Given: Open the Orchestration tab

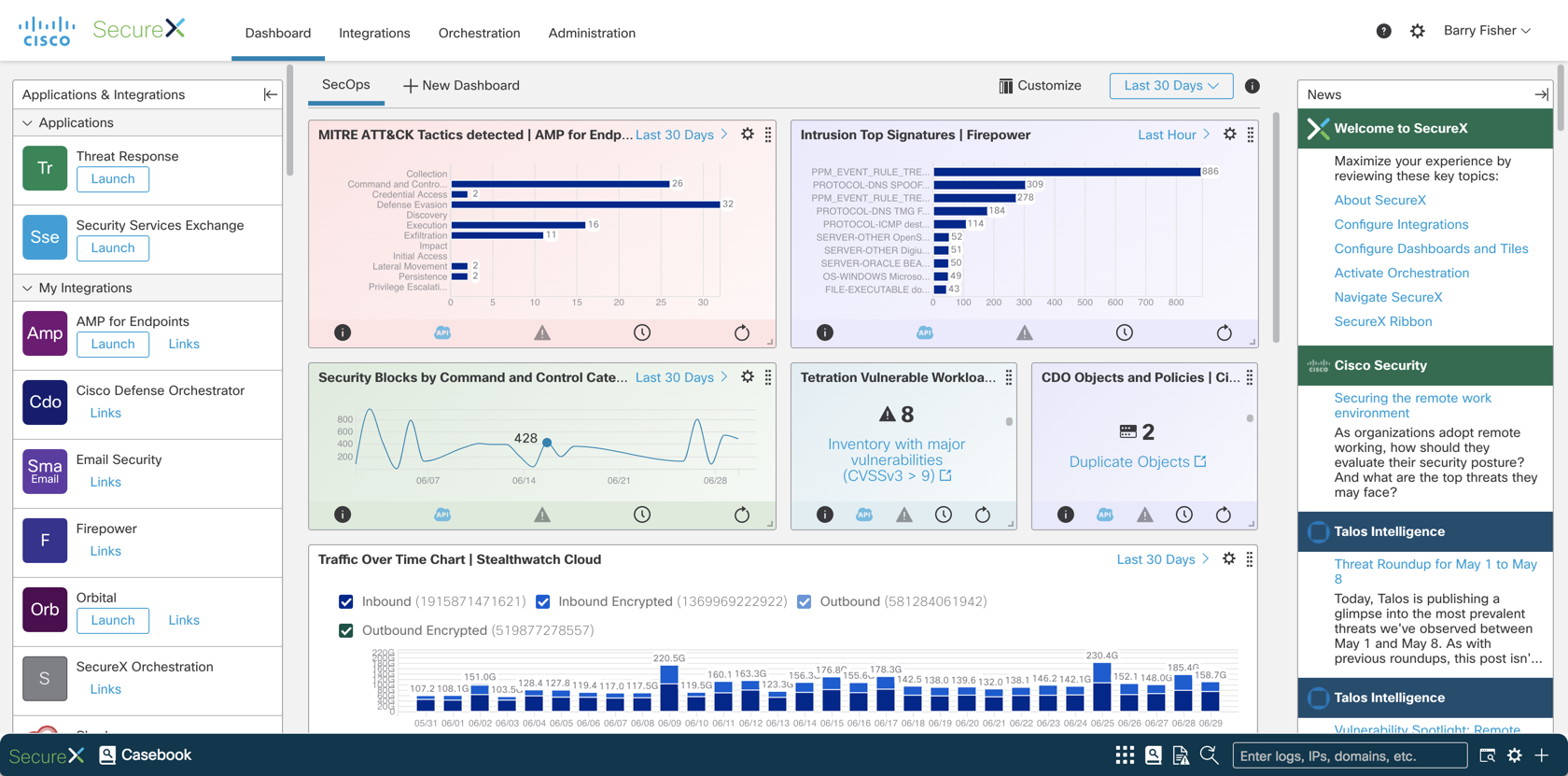Looking at the screenshot, I should pyautogui.click(x=480, y=33).
